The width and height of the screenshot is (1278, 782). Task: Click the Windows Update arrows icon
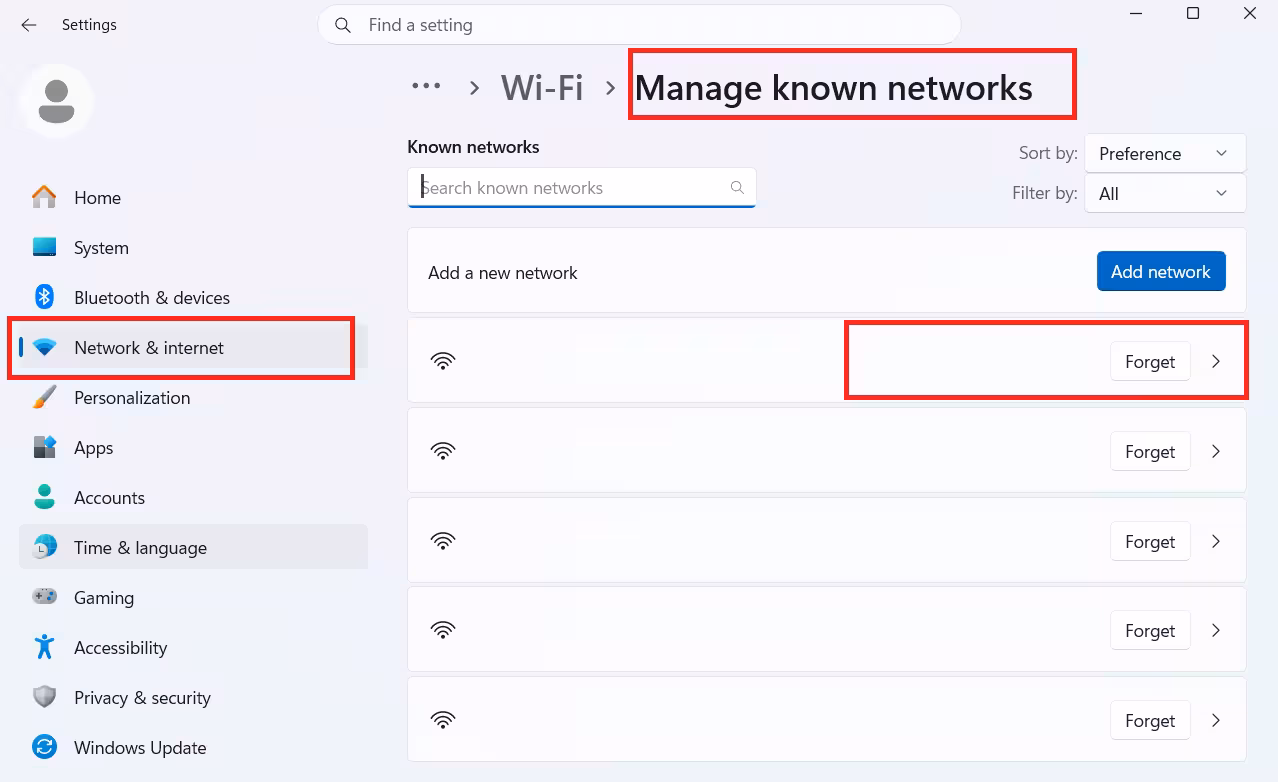pyautogui.click(x=44, y=747)
